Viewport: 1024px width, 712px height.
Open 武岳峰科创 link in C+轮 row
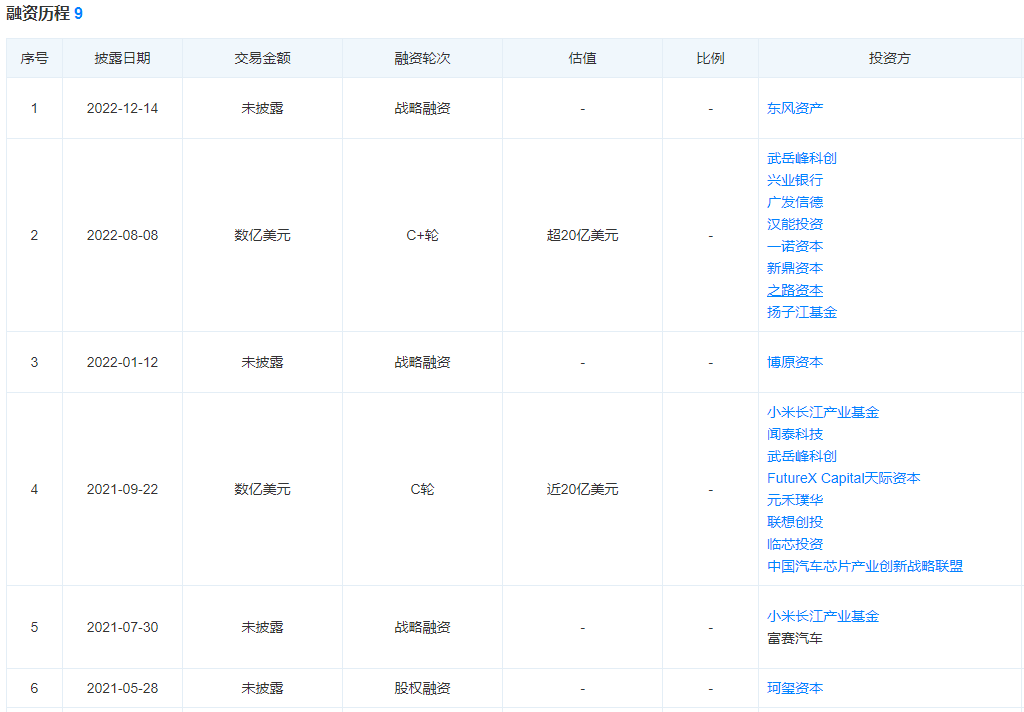pyautogui.click(x=801, y=158)
